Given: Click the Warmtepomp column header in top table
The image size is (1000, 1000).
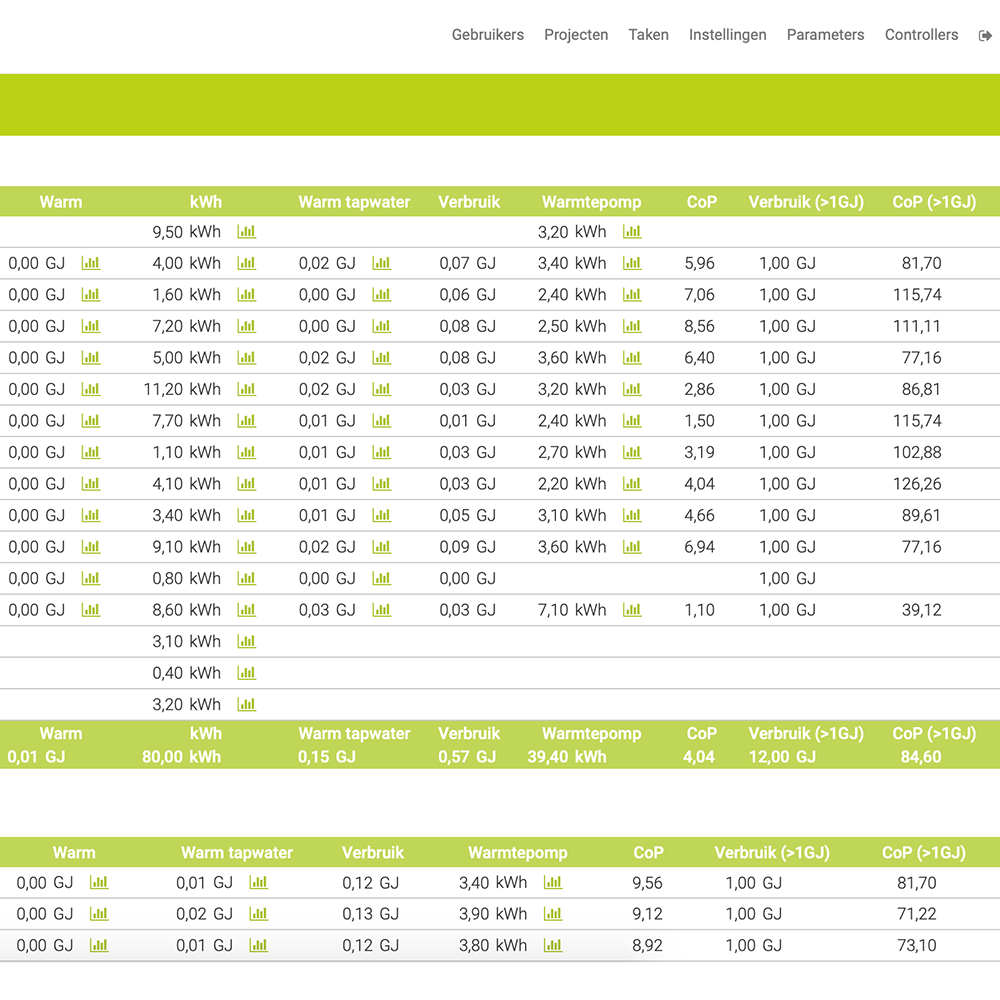Looking at the screenshot, I should pos(591,202).
